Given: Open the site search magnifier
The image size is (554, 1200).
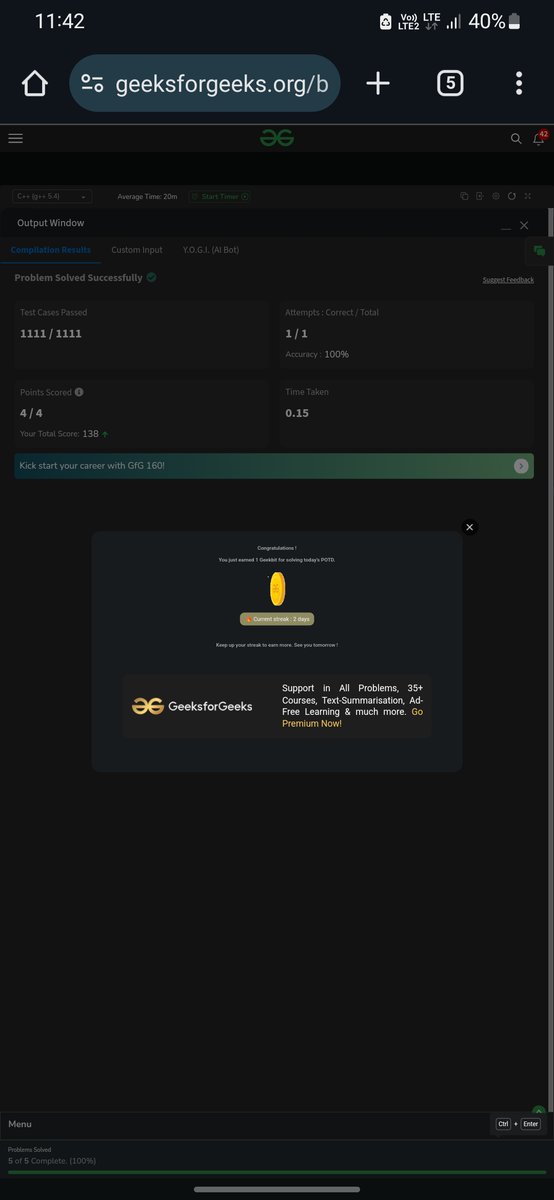Looking at the screenshot, I should pos(516,139).
